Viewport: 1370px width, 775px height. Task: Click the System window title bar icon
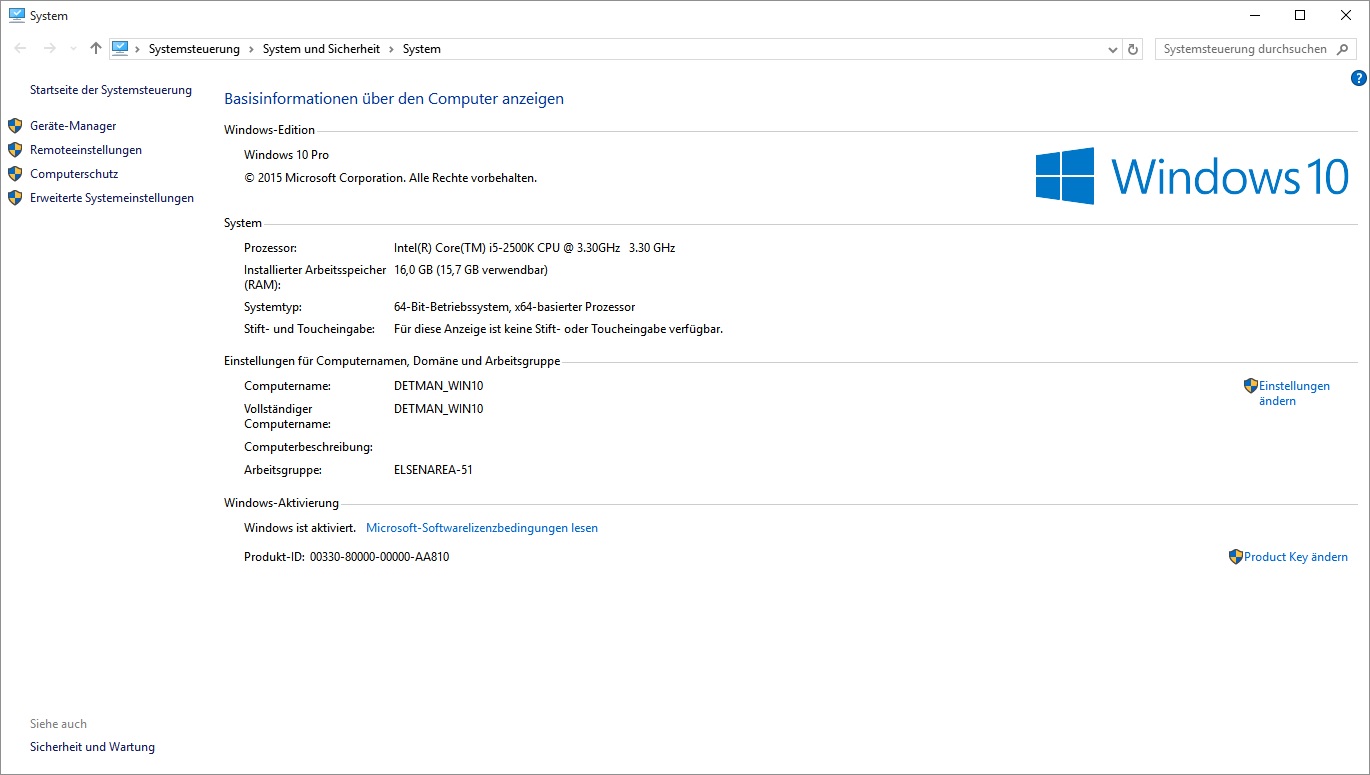click(x=16, y=15)
